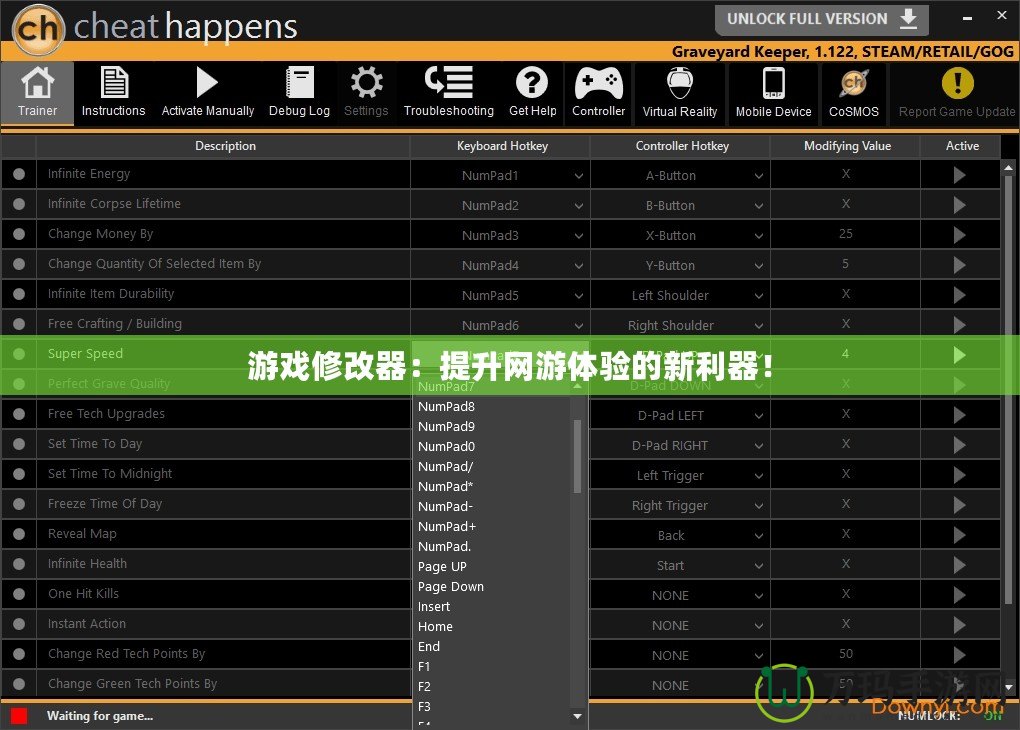Edit the Change Money By value 25

click(845, 234)
